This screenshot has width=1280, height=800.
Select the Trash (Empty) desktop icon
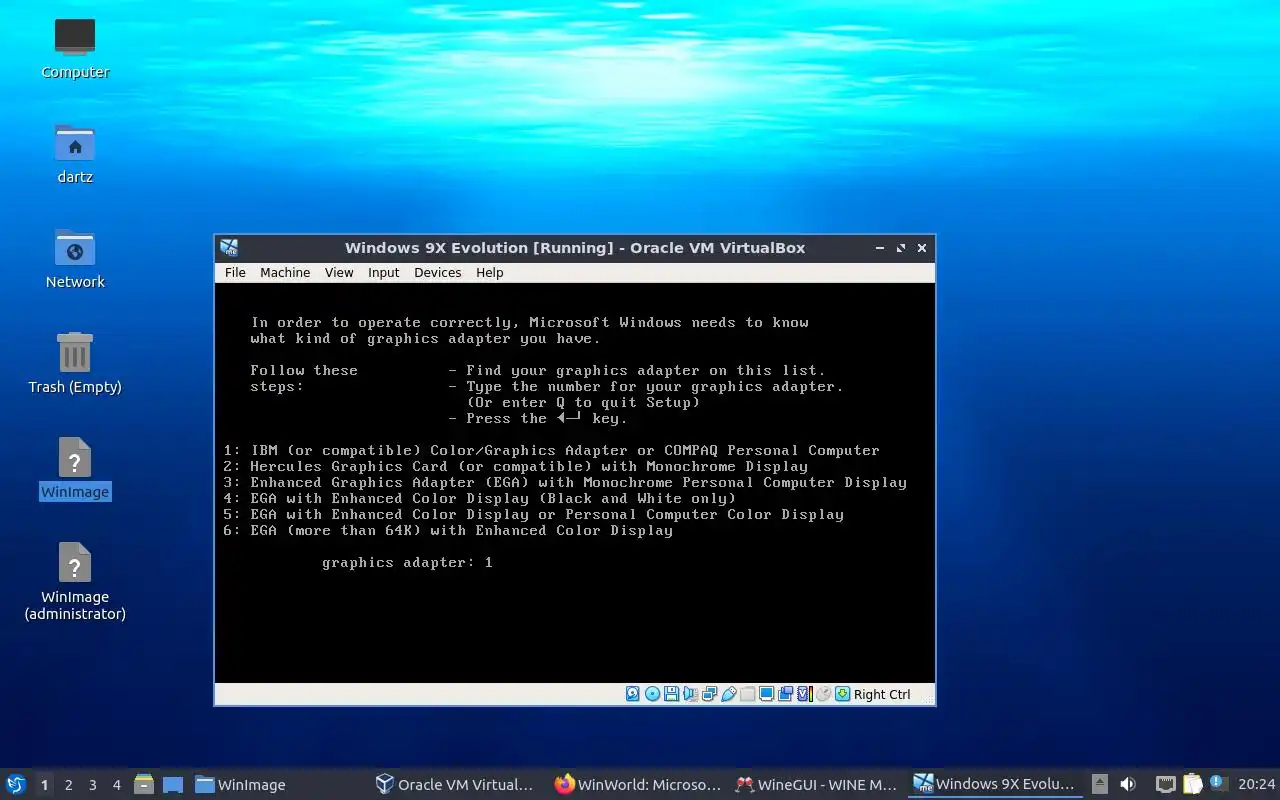point(75,363)
